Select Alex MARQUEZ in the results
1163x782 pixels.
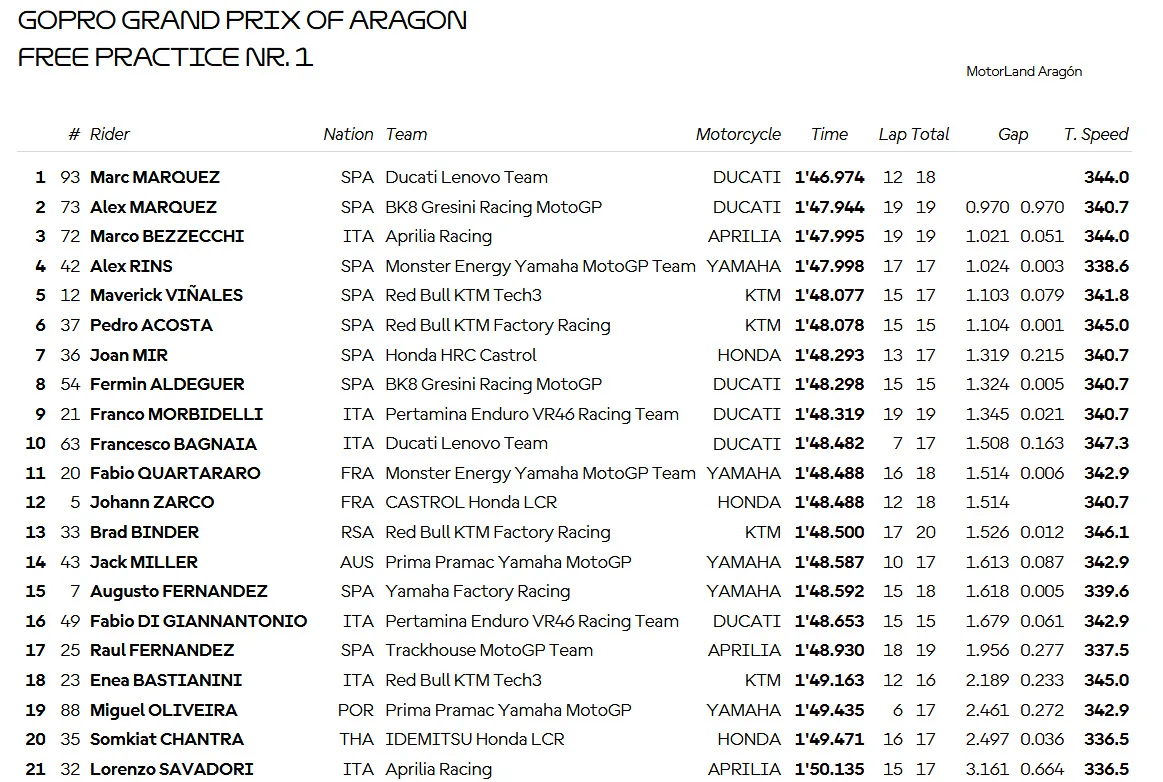154,207
